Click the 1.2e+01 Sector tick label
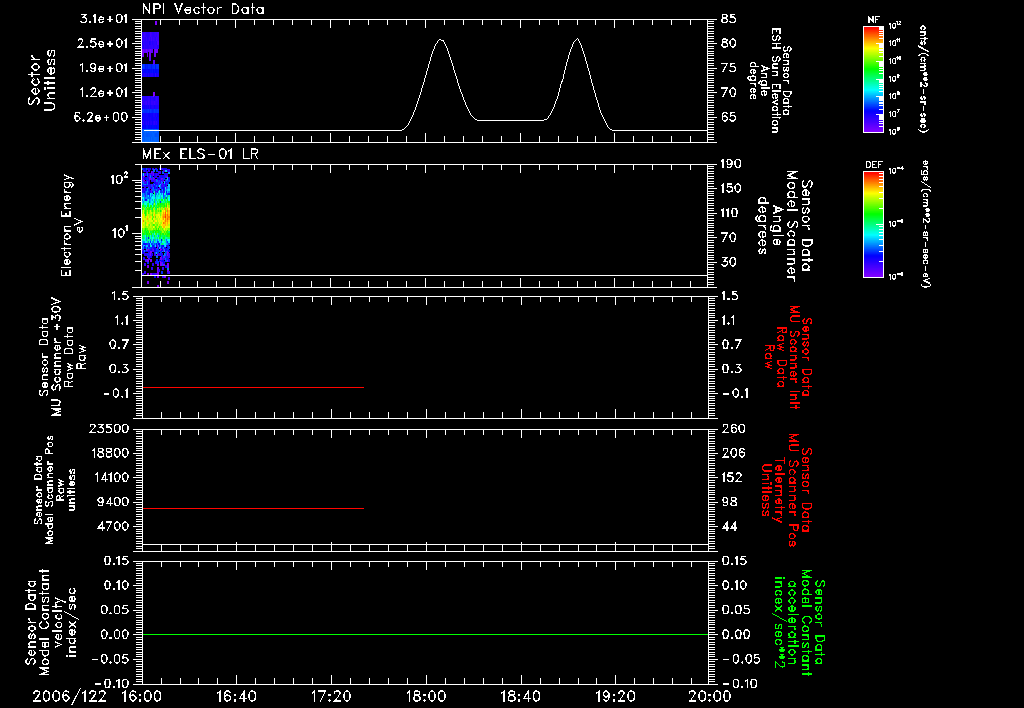This screenshot has width=1024, height=708. [x=103, y=93]
